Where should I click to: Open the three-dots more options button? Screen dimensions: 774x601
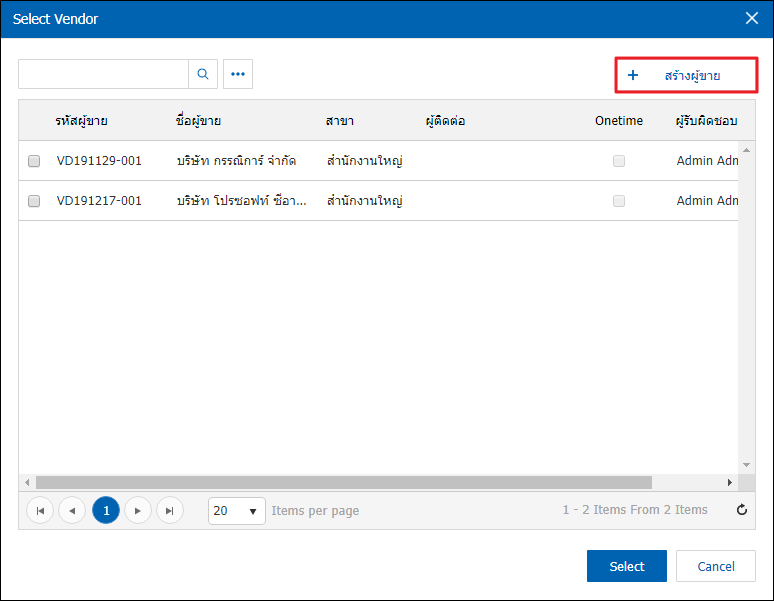[238, 74]
